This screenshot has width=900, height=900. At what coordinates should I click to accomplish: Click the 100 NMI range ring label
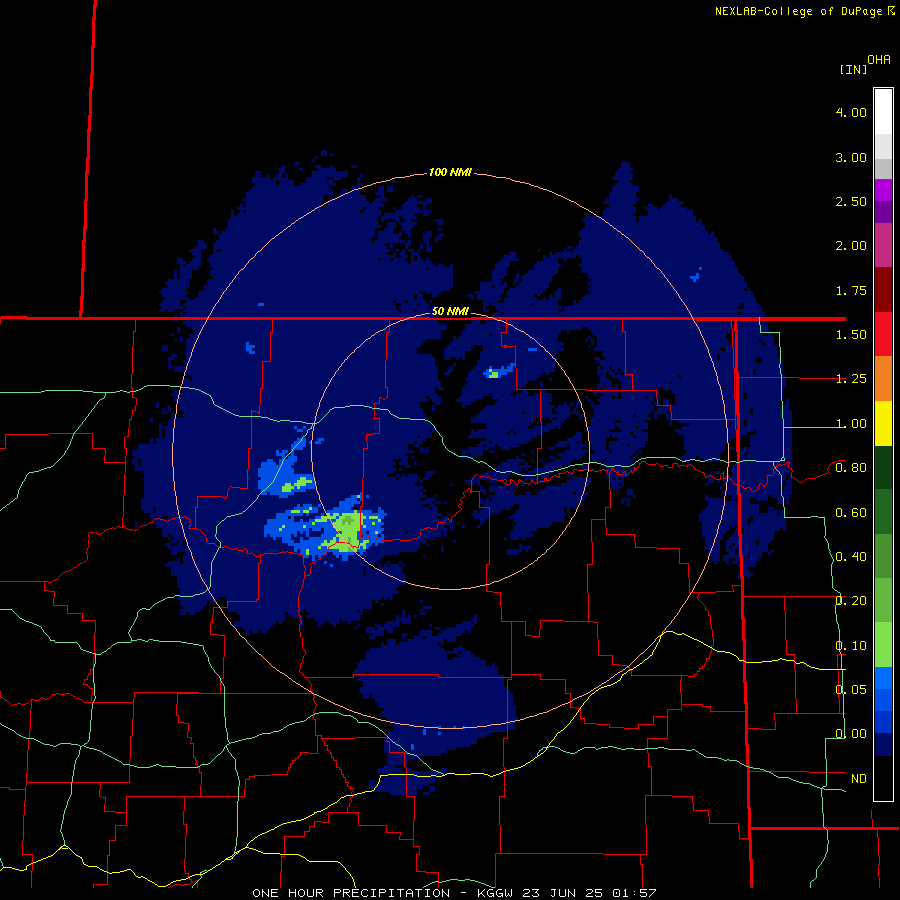450,172
